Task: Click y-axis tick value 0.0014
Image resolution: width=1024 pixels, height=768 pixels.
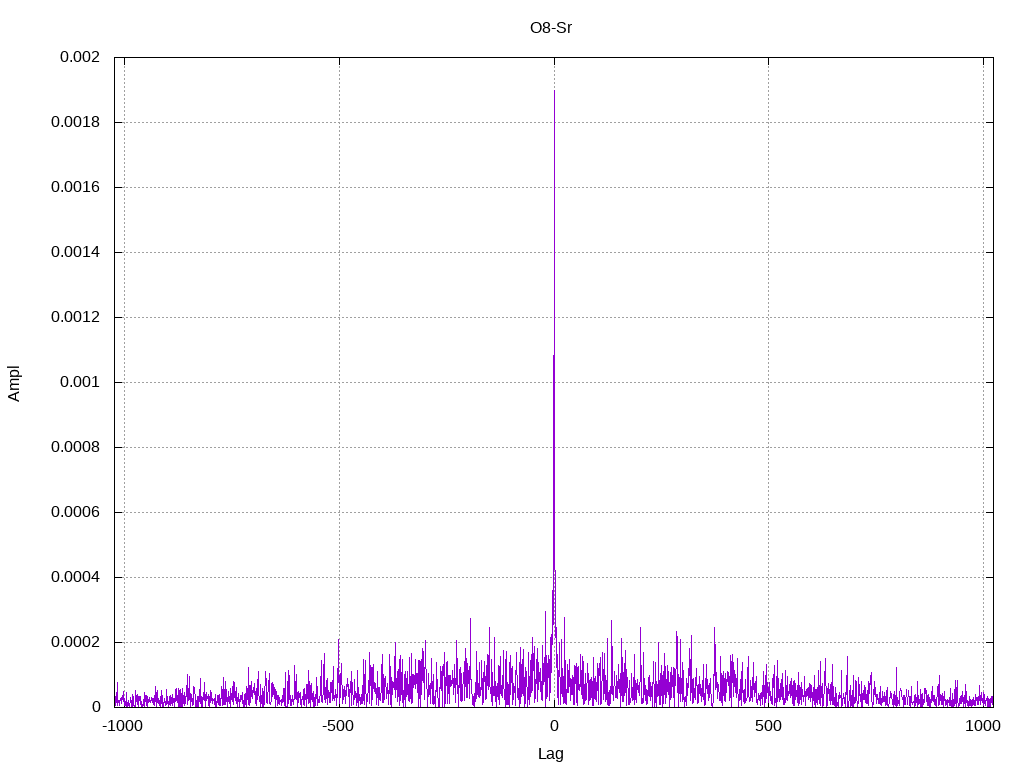Action: [75, 252]
